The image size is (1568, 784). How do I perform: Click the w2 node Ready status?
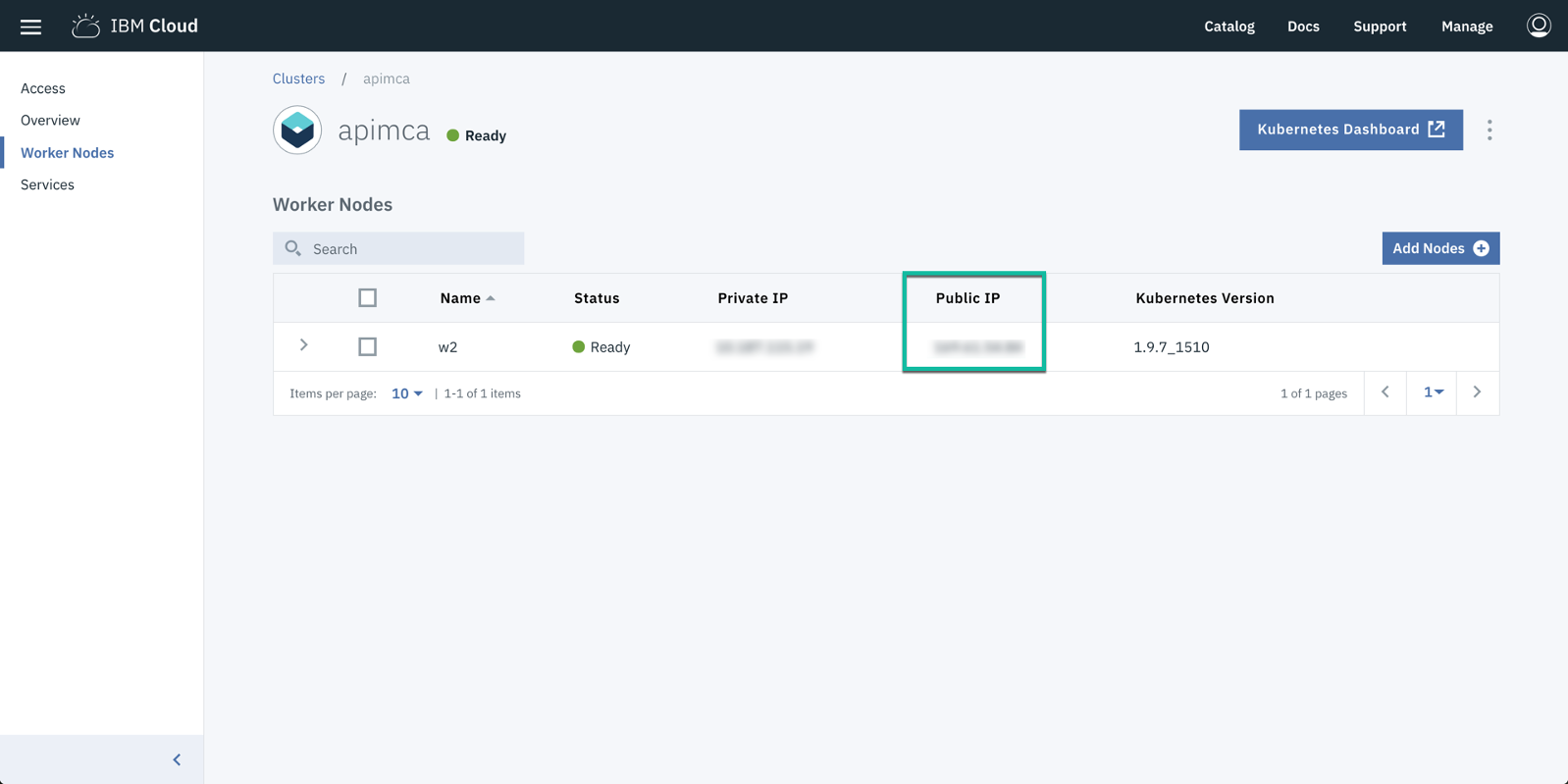[x=601, y=347]
